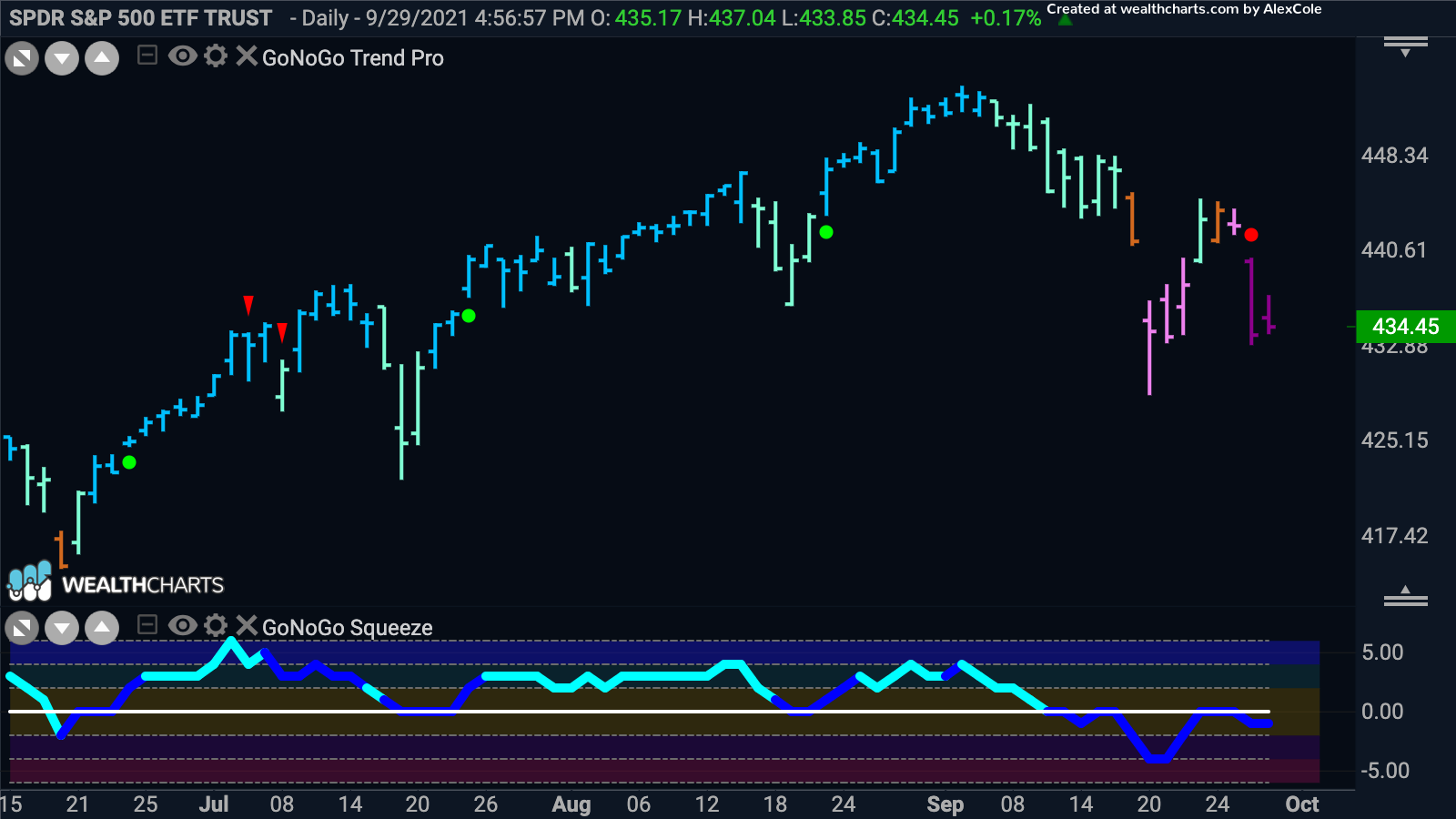Click the maximize icon on GoNoGo Squeeze pane
The height and width of the screenshot is (819, 1456).
[22, 628]
